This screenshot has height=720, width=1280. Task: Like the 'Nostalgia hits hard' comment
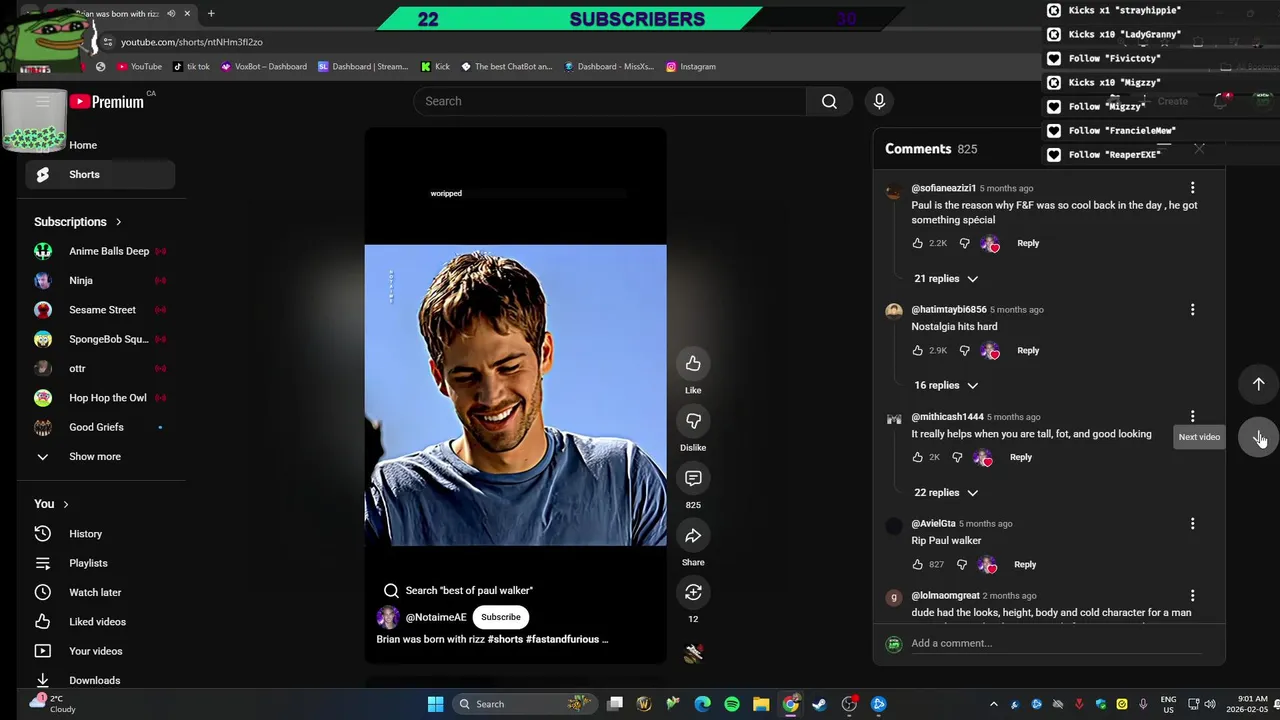point(918,350)
